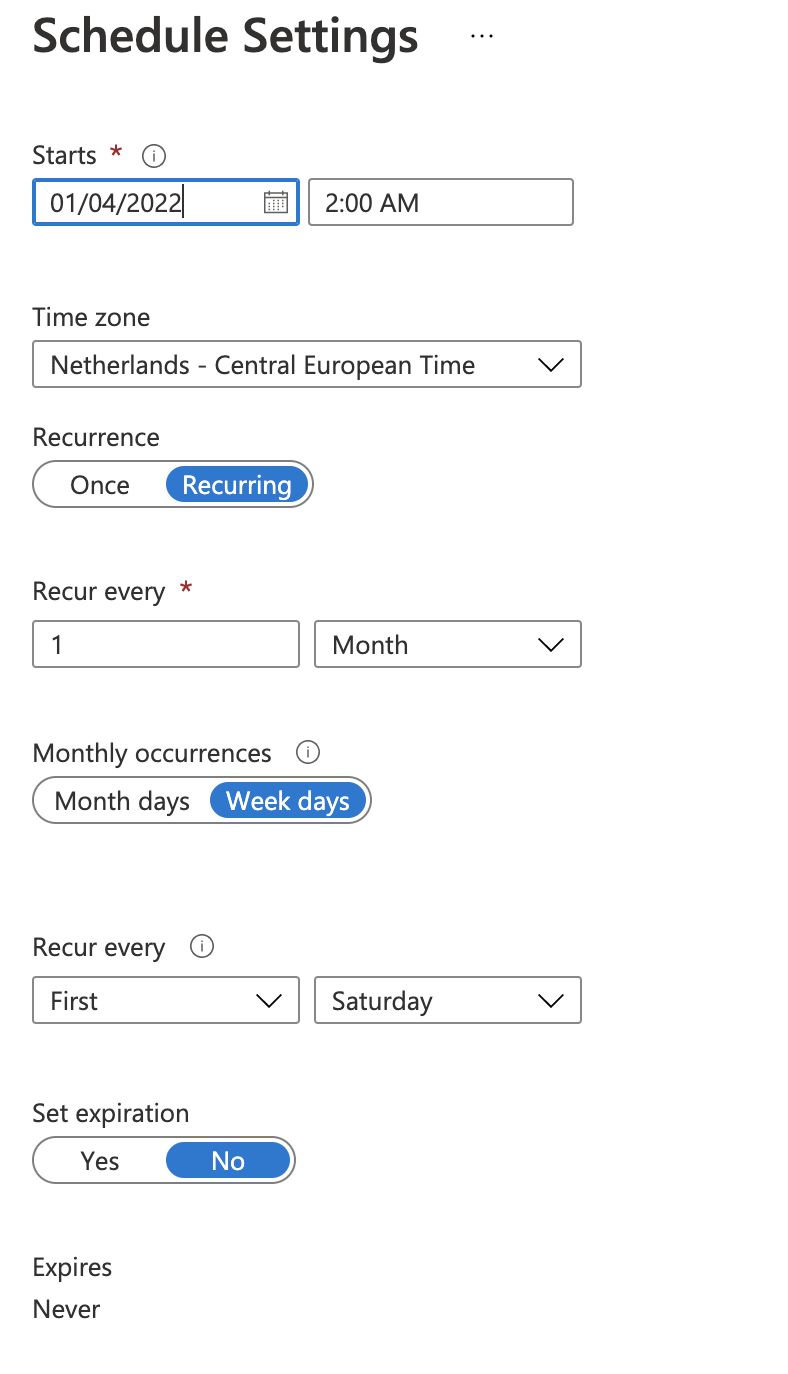Switch Monthly occurrences to Month days
The image size is (788, 1374).
pos(122,800)
